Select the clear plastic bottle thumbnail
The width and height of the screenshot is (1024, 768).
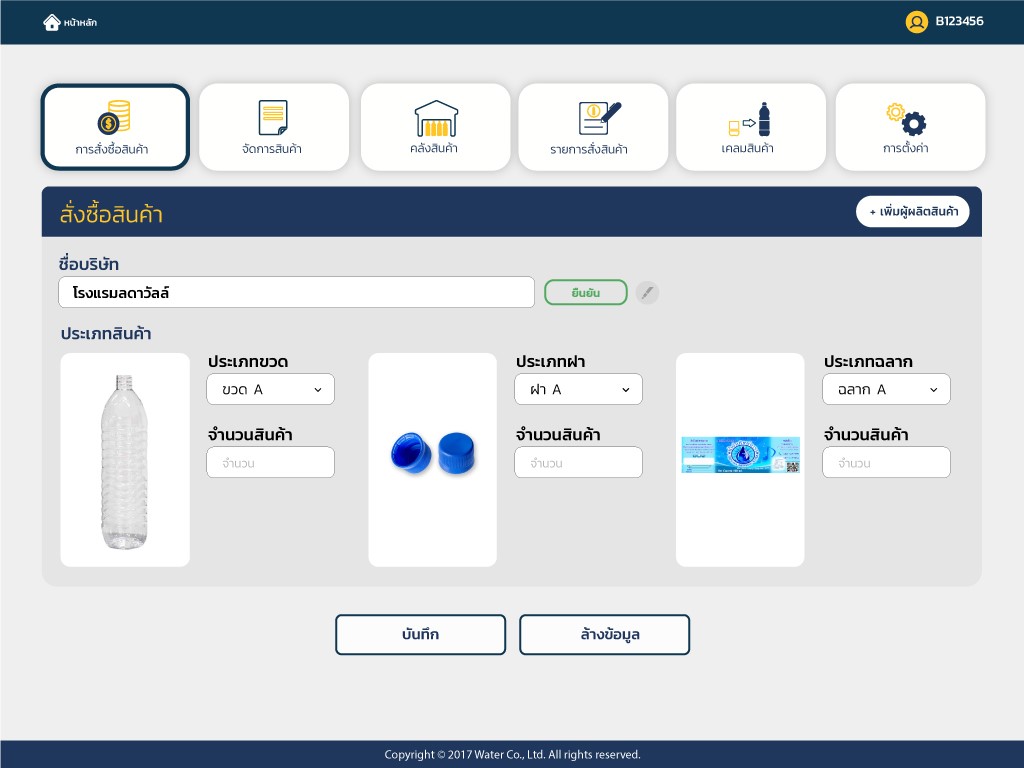125,460
